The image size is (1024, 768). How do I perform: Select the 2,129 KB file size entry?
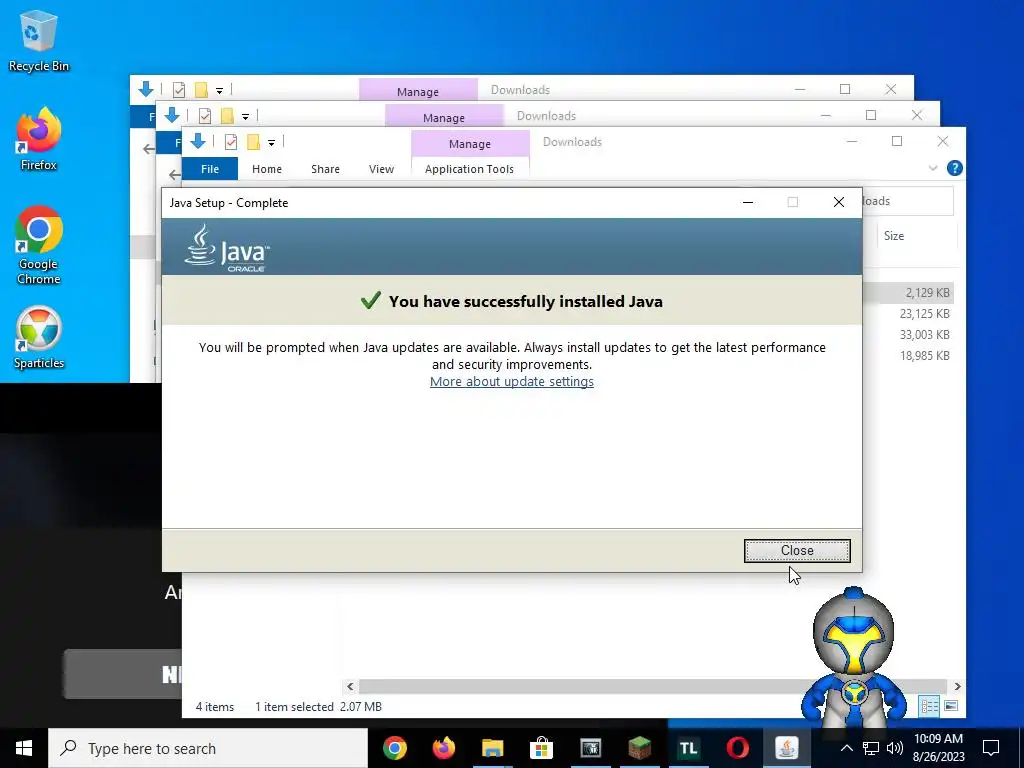coord(927,293)
